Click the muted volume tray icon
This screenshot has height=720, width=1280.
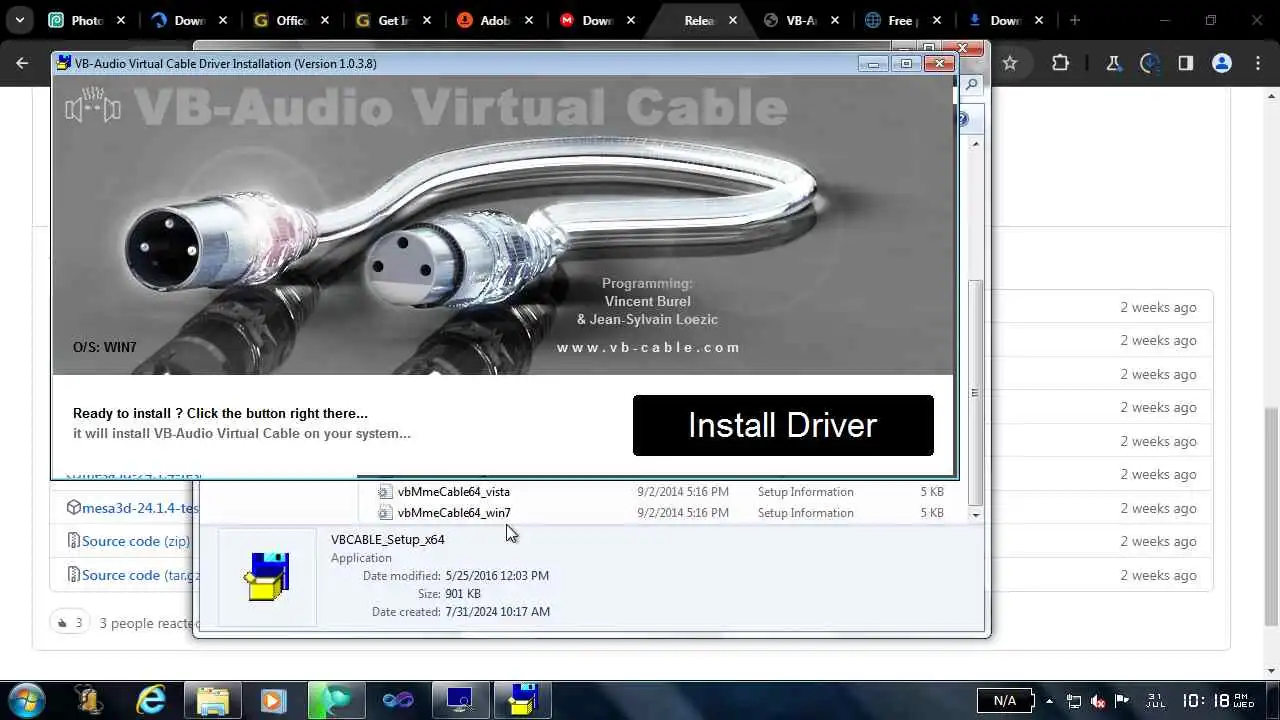[x=1098, y=701]
